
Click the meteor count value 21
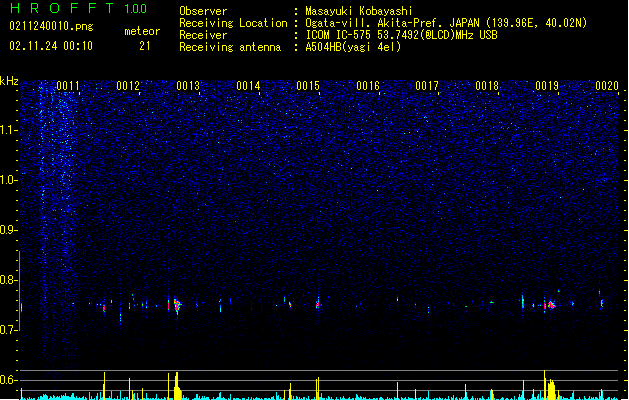(145, 46)
